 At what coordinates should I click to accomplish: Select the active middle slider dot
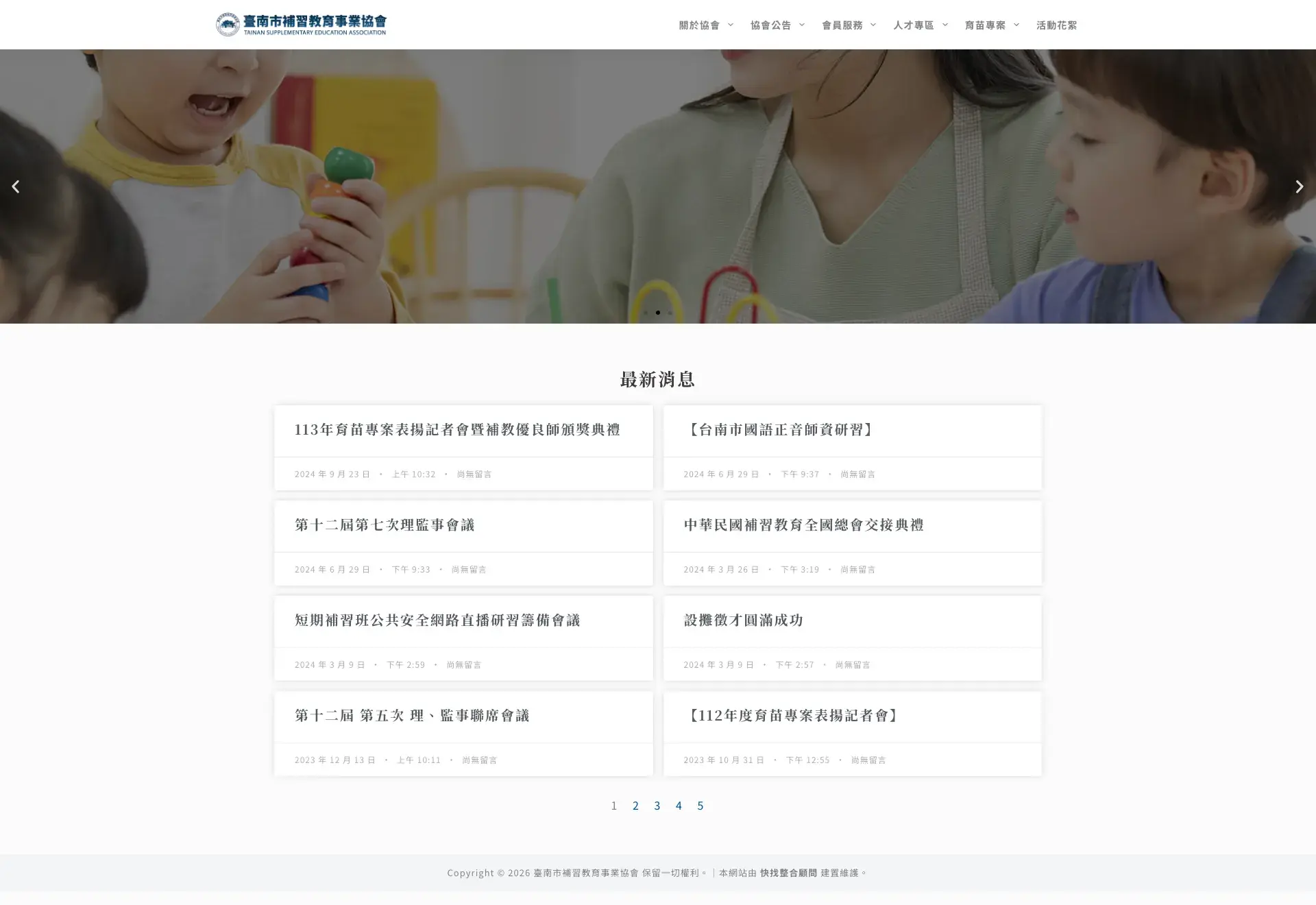658,313
